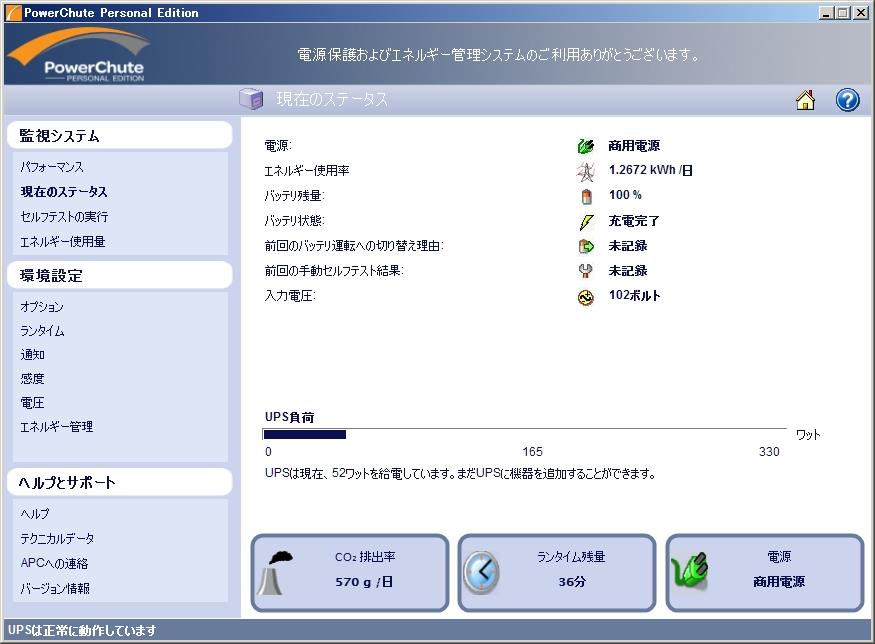Image resolution: width=875 pixels, height=644 pixels.
Task: Minimize the PowerChute window
Action: tap(825, 12)
